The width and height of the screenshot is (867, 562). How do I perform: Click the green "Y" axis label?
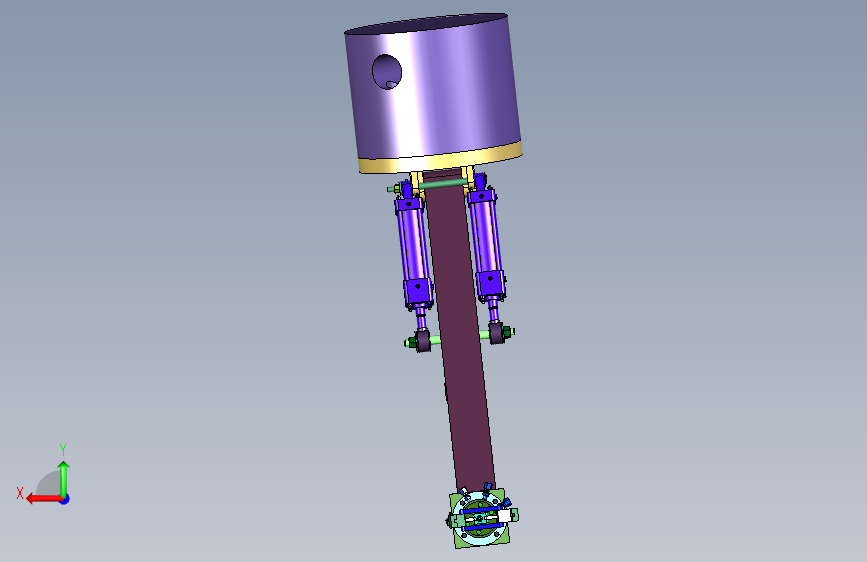tap(63, 450)
